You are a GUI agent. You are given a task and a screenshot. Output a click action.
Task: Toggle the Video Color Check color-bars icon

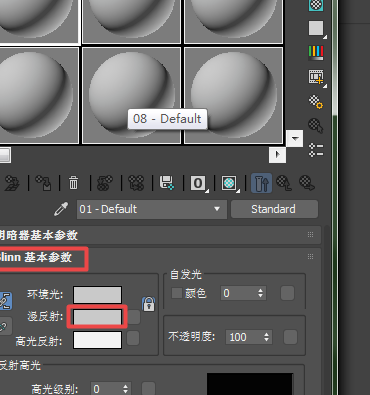click(316, 53)
